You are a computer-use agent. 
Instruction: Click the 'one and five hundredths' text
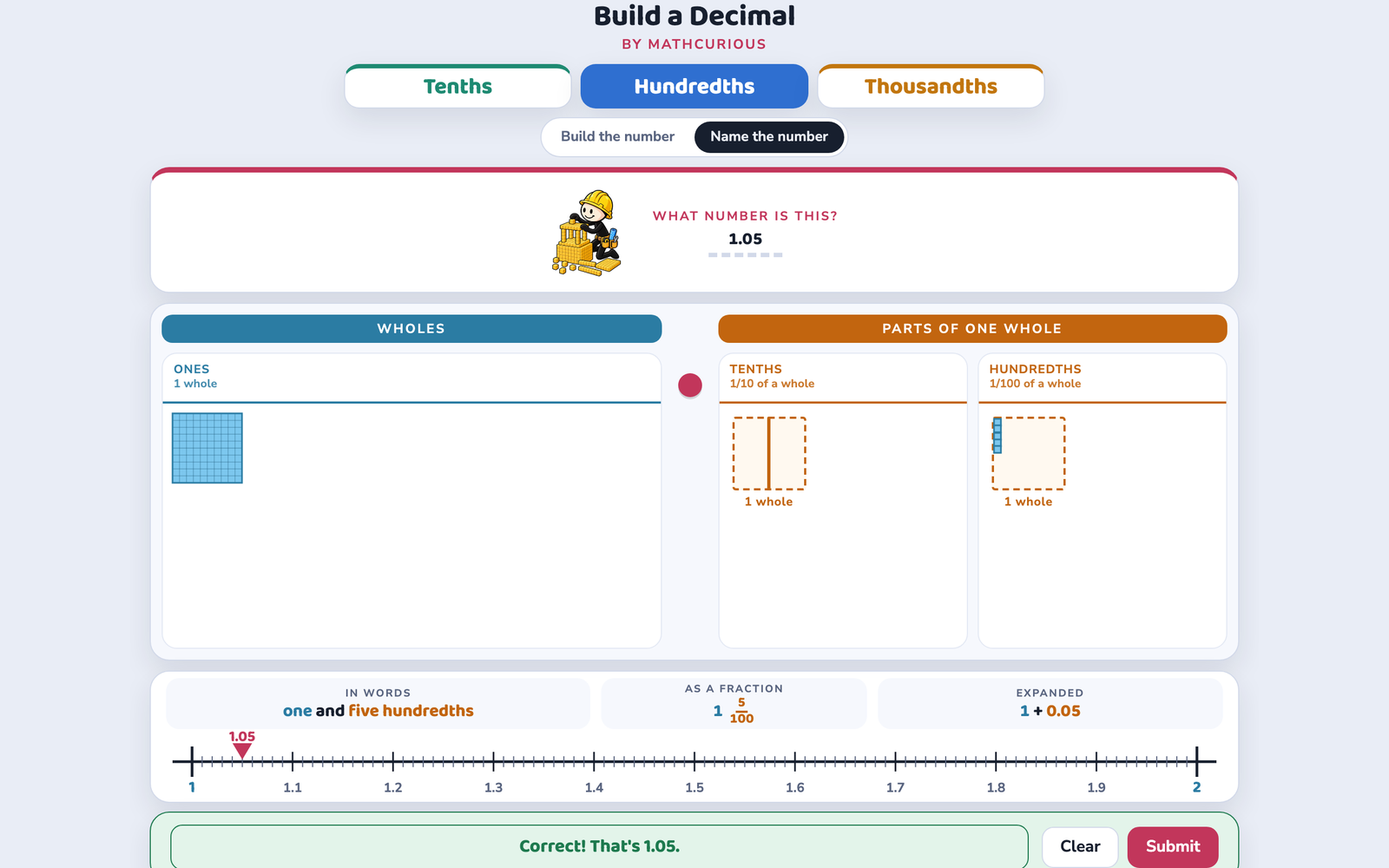(x=379, y=711)
